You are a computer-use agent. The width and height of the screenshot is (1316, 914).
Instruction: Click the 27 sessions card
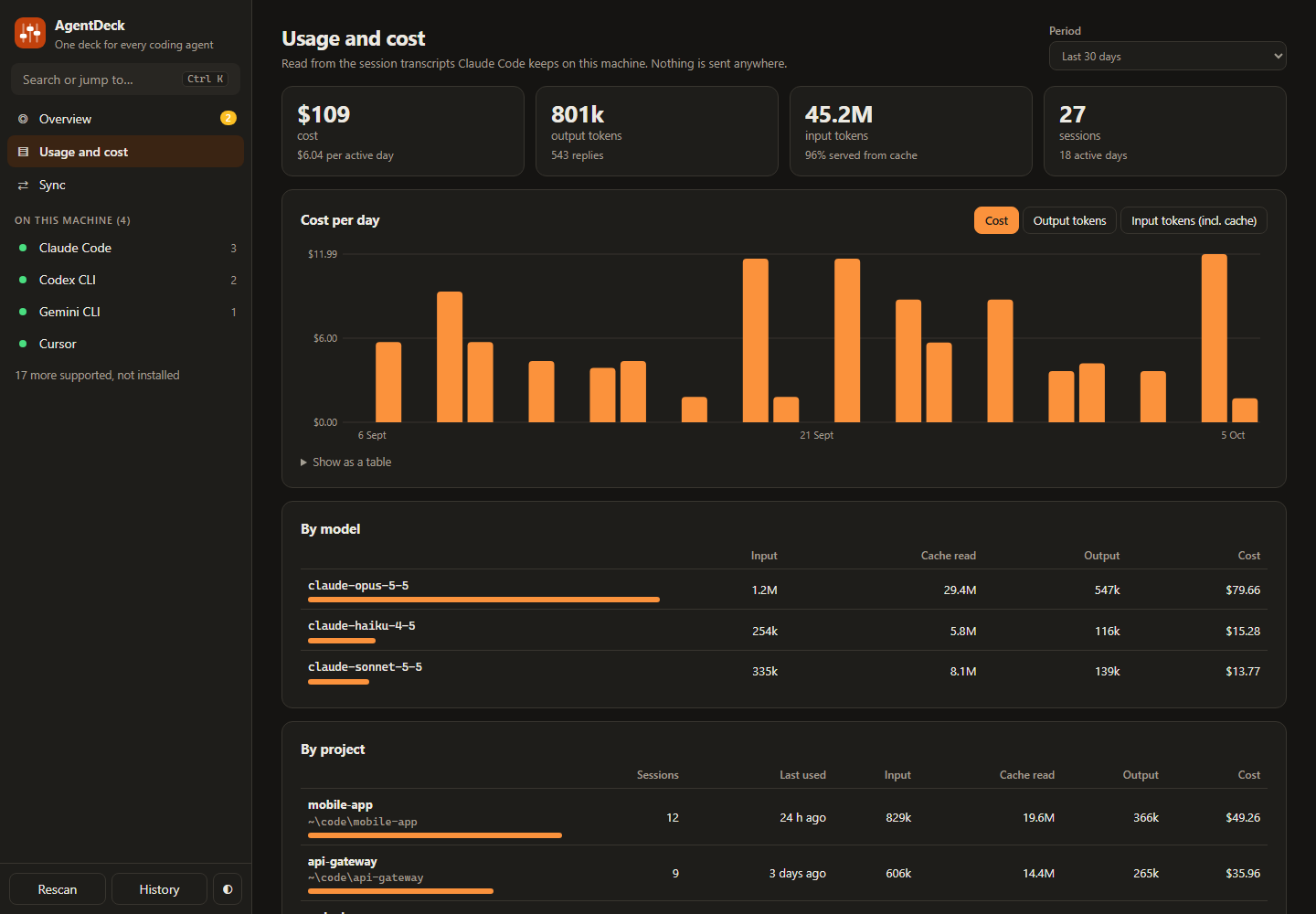(1165, 131)
